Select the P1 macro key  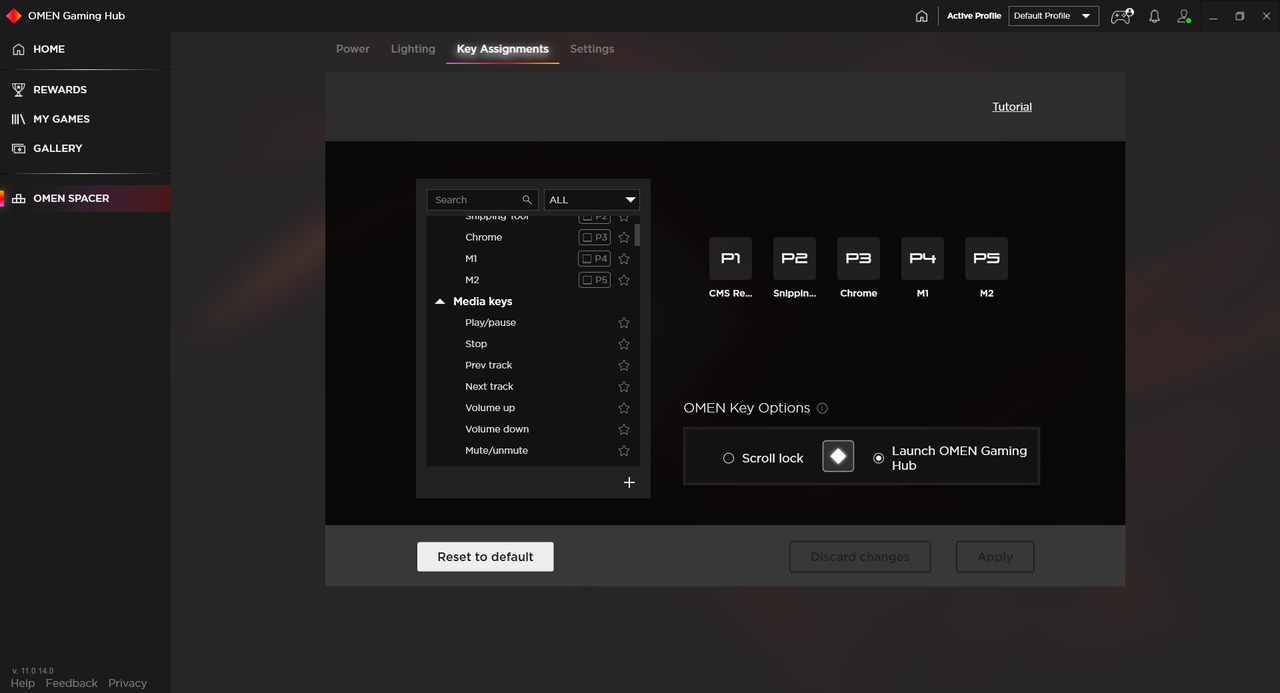tap(730, 258)
